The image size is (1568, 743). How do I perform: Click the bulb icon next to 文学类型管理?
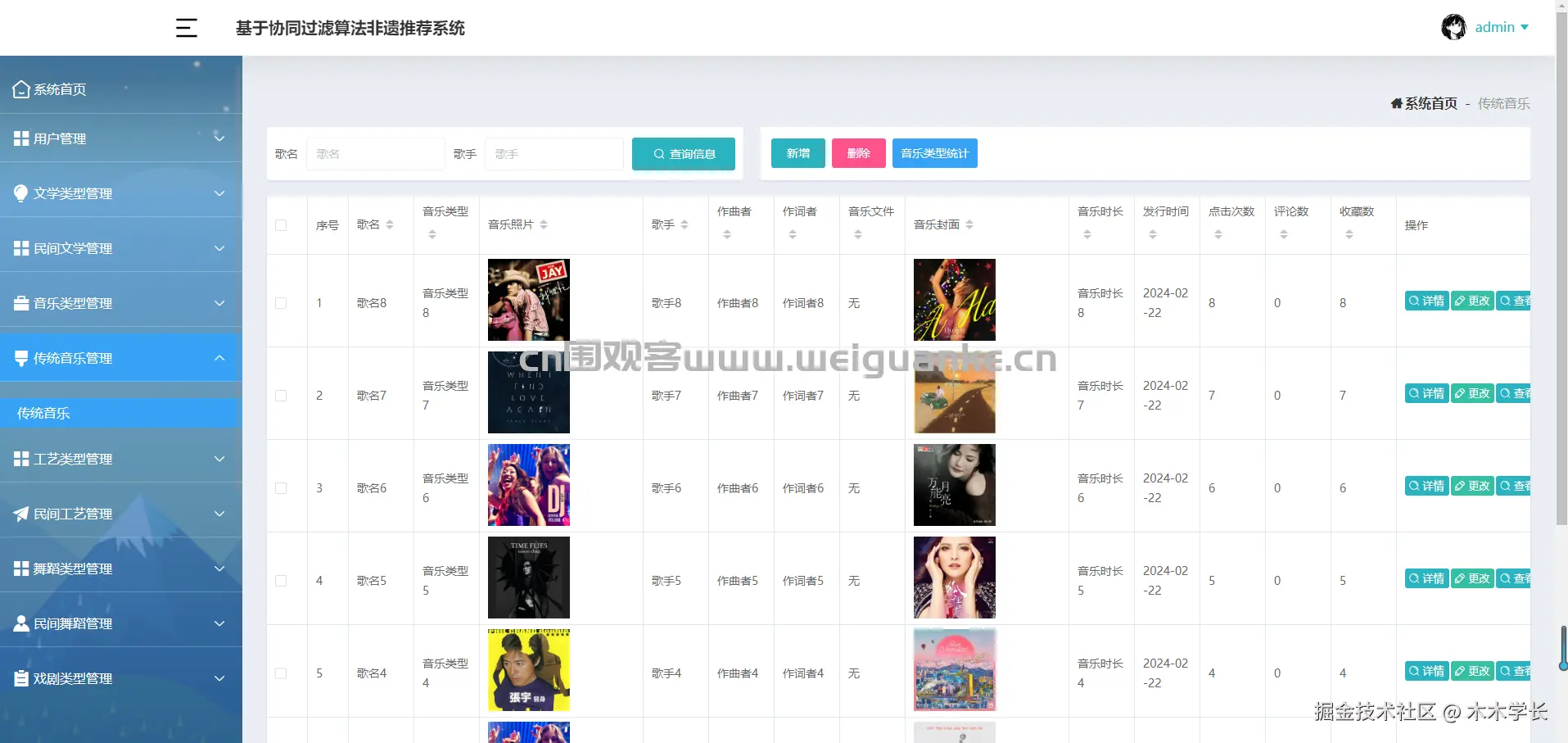pyautogui.click(x=21, y=193)
